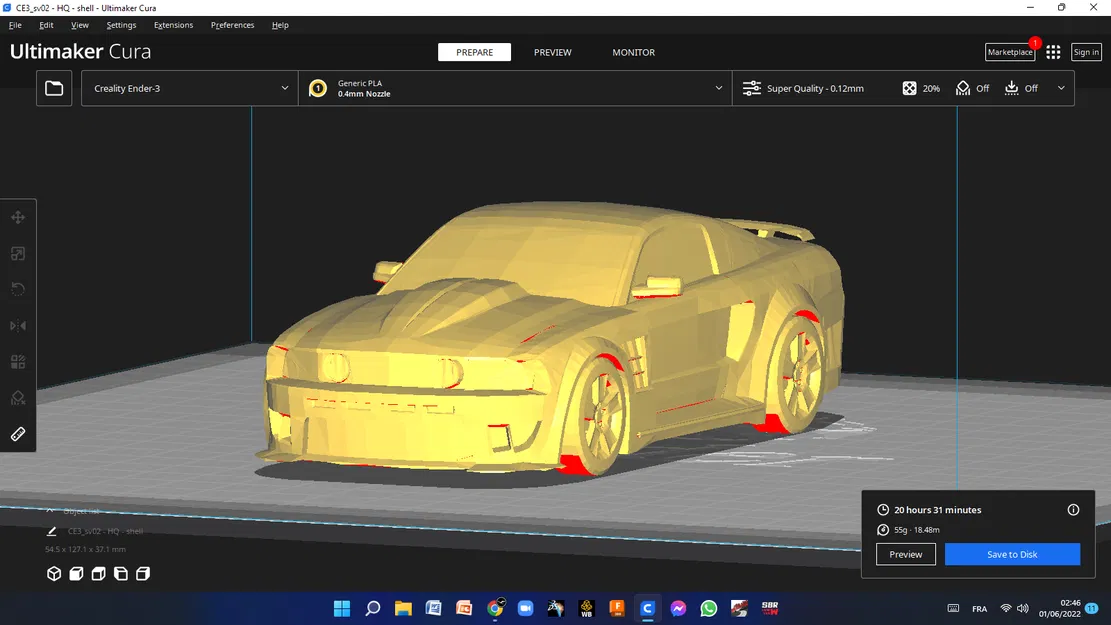Select the Rotate tool
This screenshot has width=1111, height=625.
pos(17,289)
